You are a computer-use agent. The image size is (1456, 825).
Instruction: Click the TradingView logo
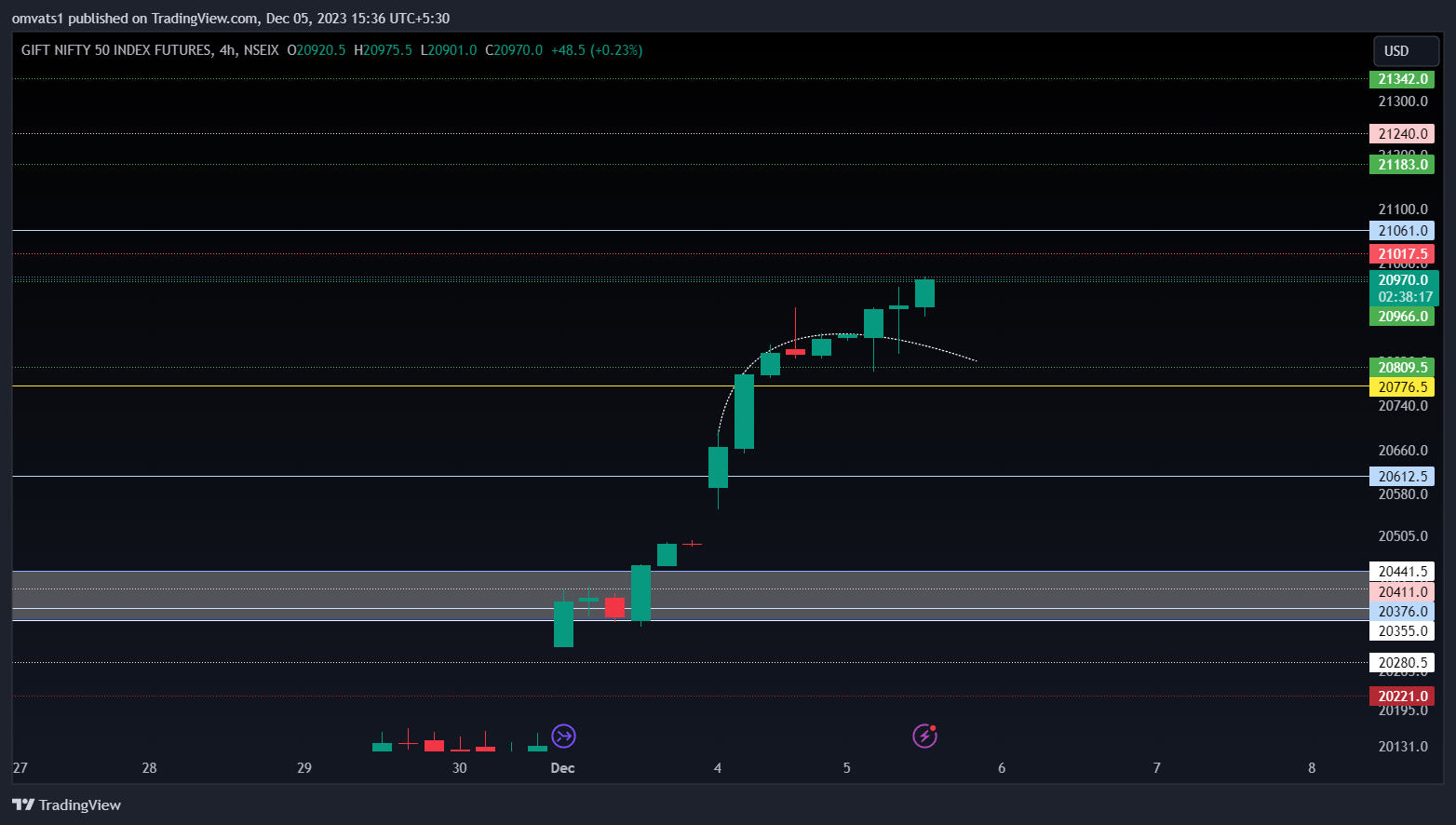[67, 805]
